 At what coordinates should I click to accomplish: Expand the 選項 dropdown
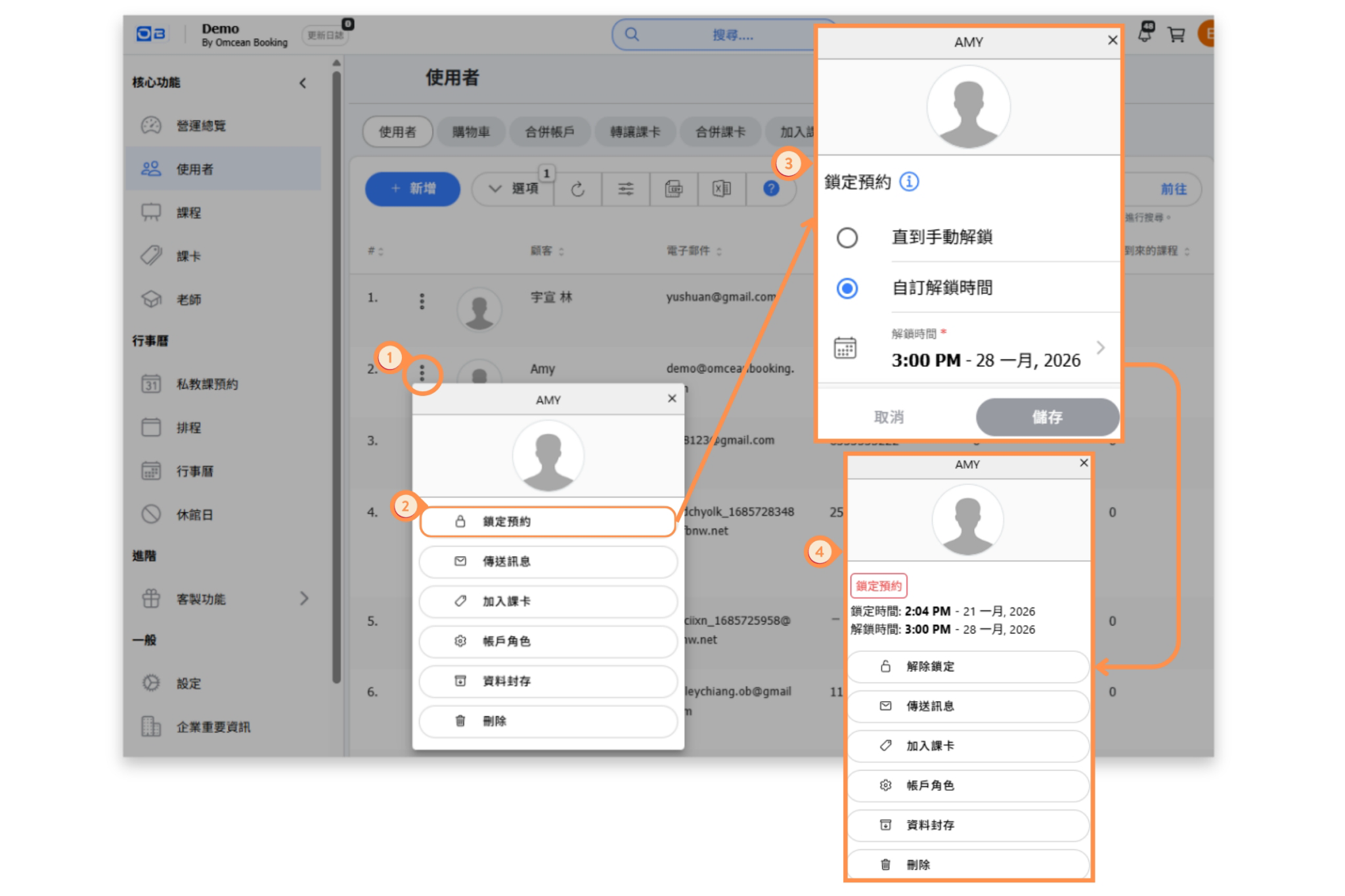tap(514, 189)
